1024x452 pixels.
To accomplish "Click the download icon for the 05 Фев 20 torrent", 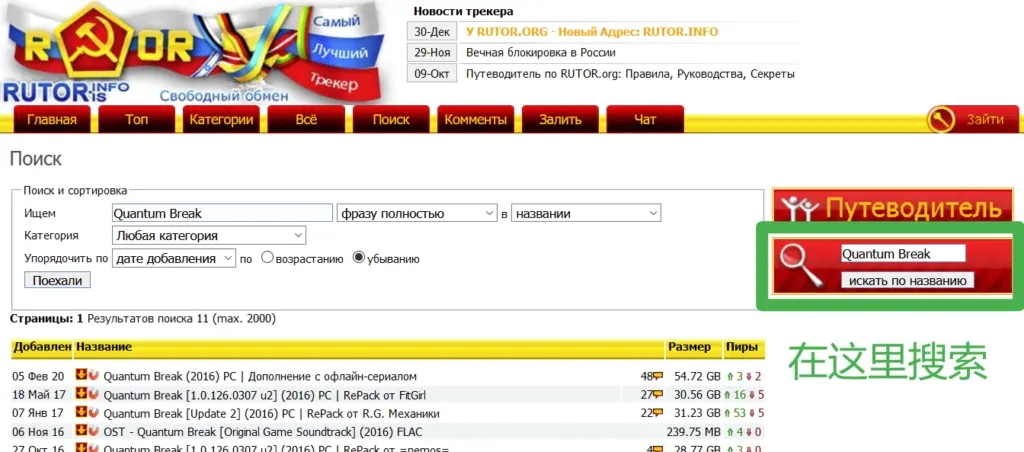I will (x=82, y=375).
